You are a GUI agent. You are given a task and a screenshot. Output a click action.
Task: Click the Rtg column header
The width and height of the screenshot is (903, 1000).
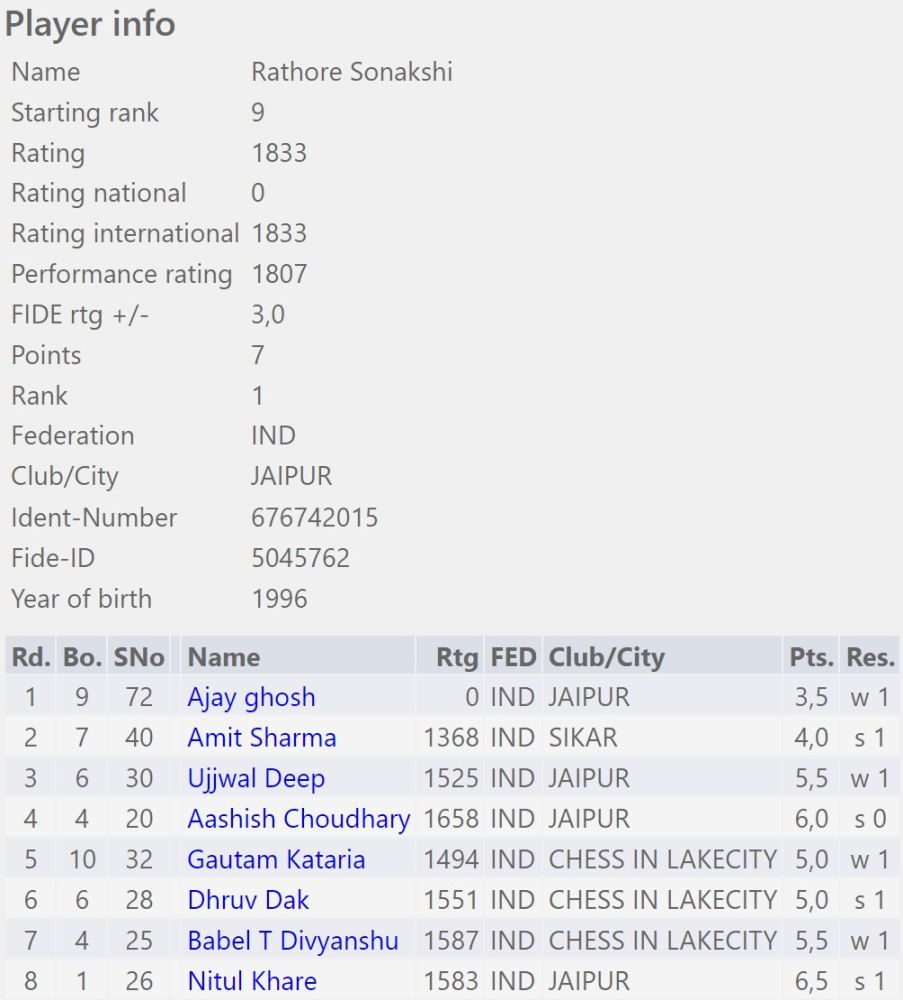pos(457,657)
